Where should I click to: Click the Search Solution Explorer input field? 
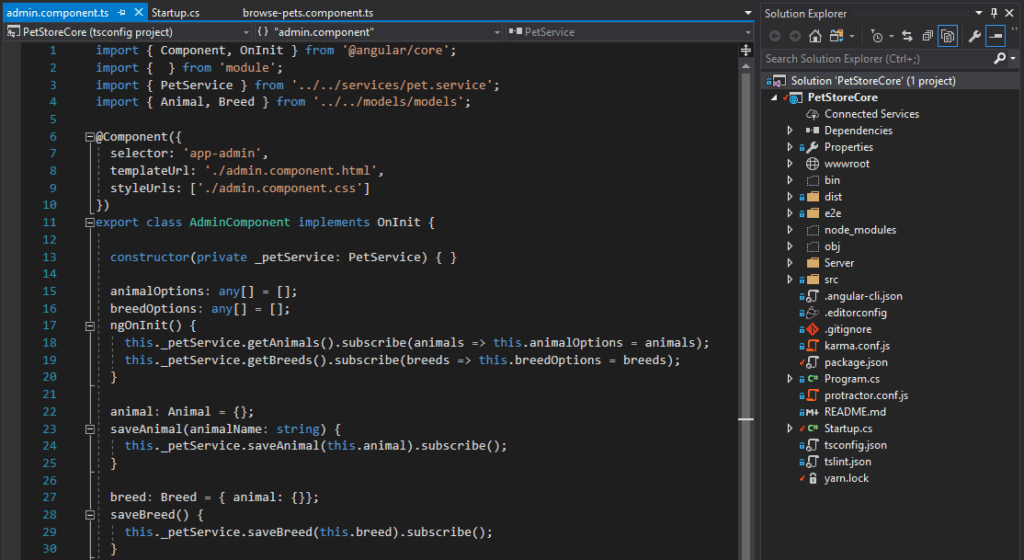(x=875, y=59)
